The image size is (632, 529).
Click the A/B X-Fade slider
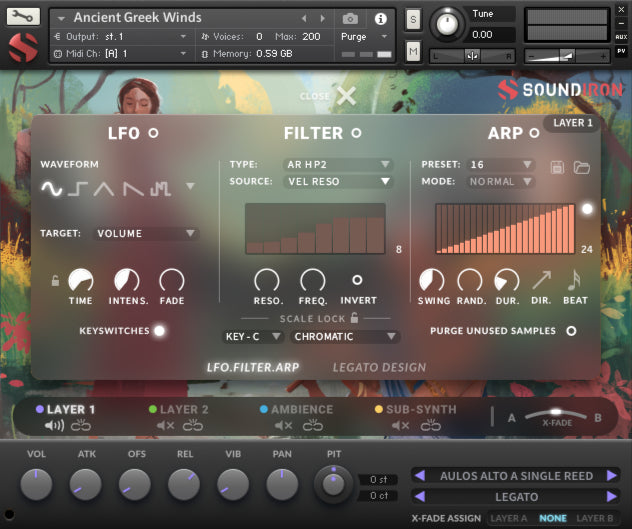556,413
